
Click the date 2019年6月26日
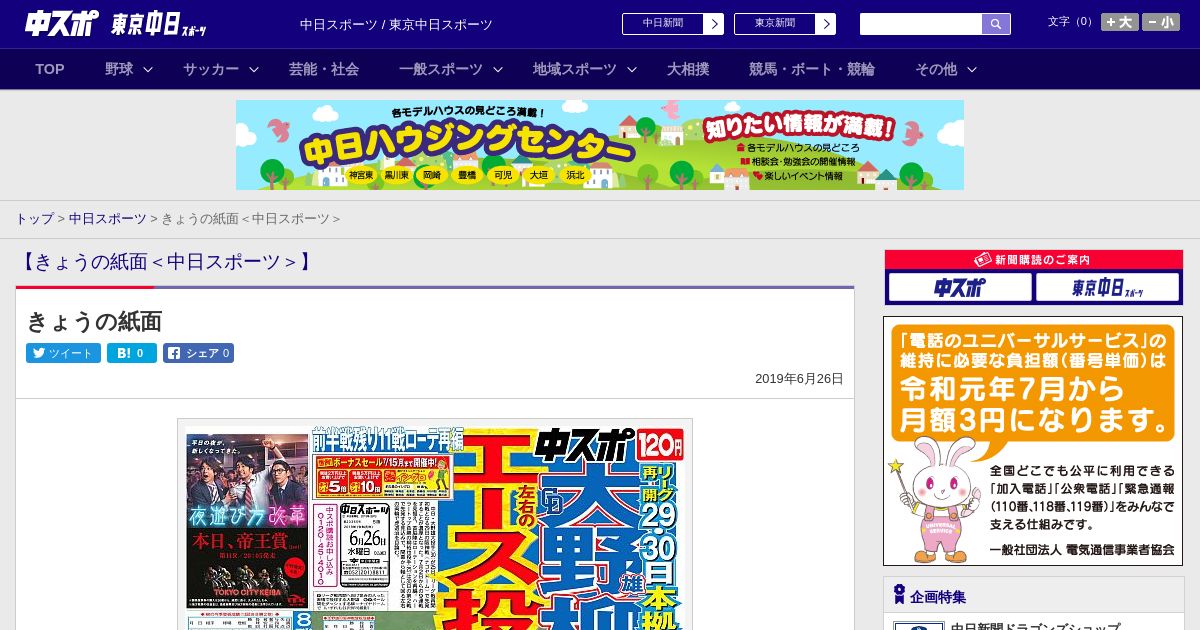[799, 379]
